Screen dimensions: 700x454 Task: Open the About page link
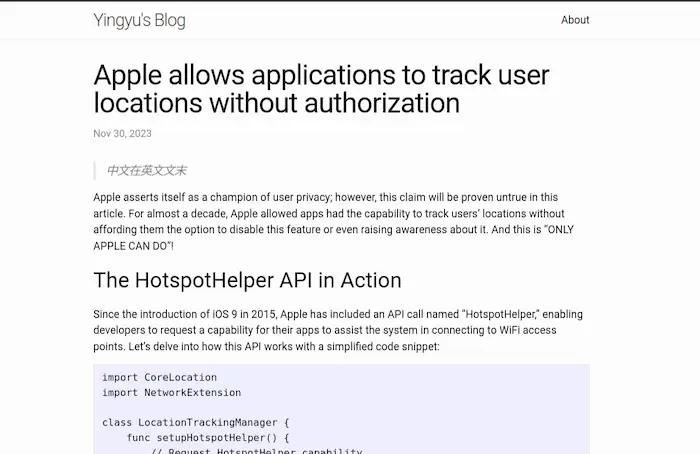575,20
